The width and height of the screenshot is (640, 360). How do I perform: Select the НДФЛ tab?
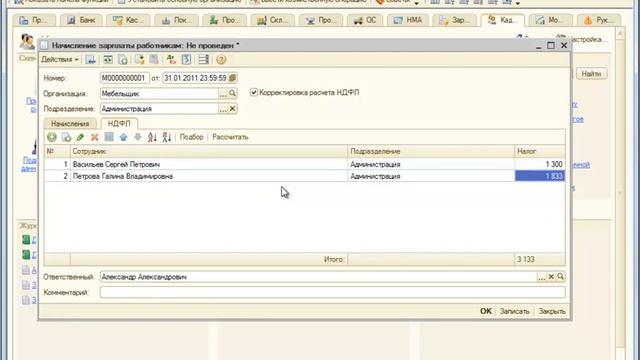pos(119,123)
